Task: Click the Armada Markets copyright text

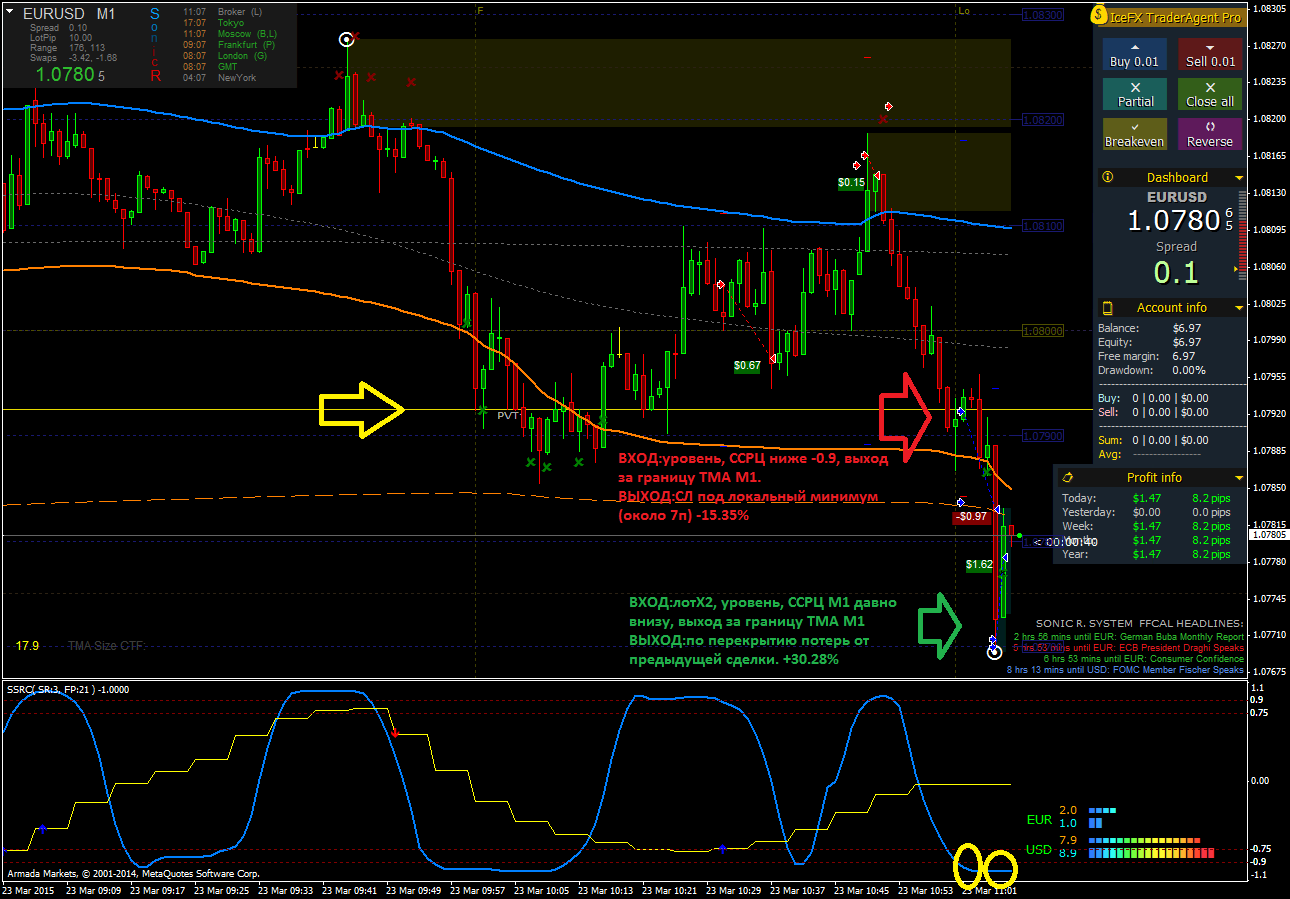Action: click(x=132, y=873)
